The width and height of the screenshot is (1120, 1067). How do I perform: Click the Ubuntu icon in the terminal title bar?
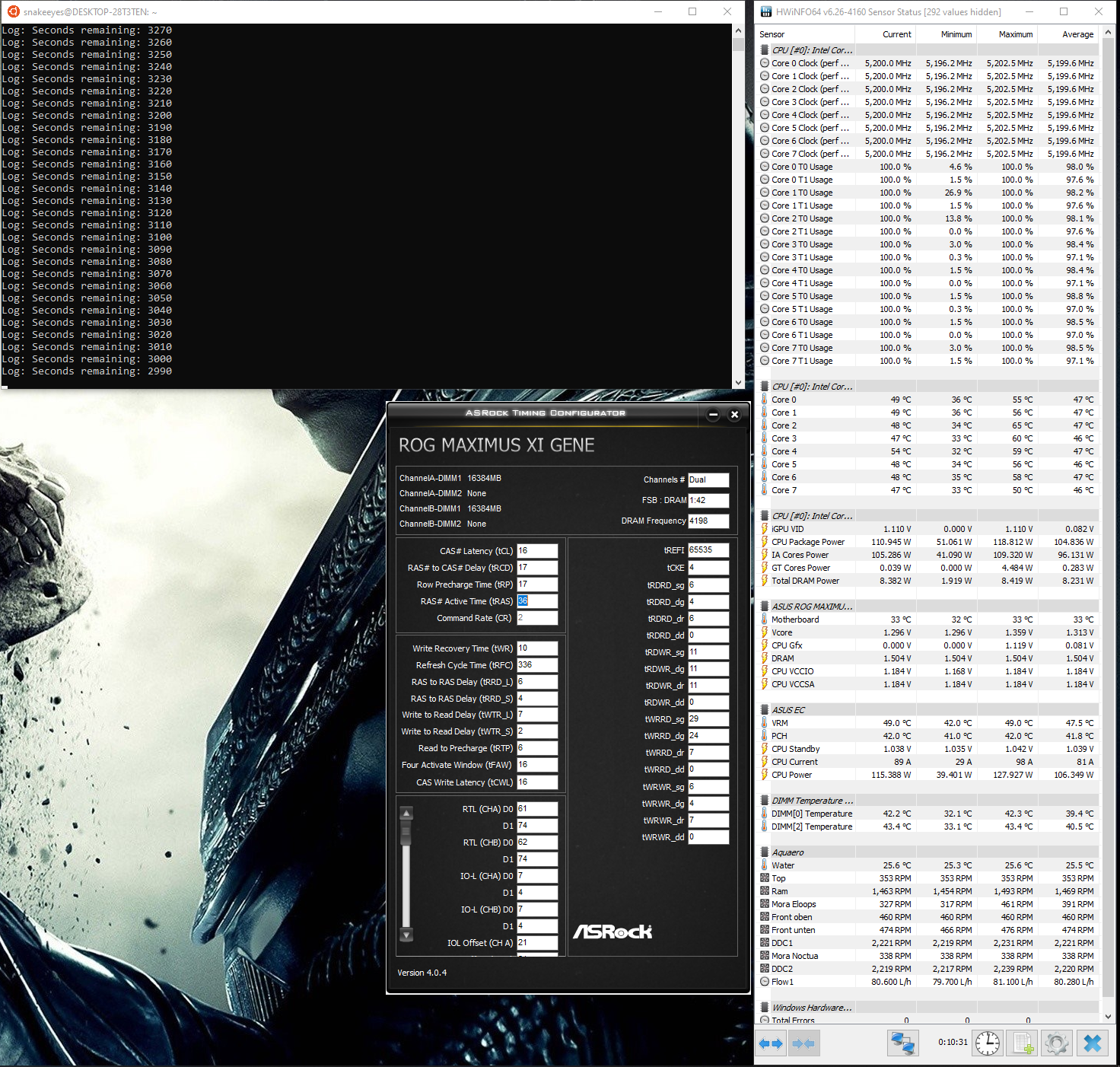[13, 11]
